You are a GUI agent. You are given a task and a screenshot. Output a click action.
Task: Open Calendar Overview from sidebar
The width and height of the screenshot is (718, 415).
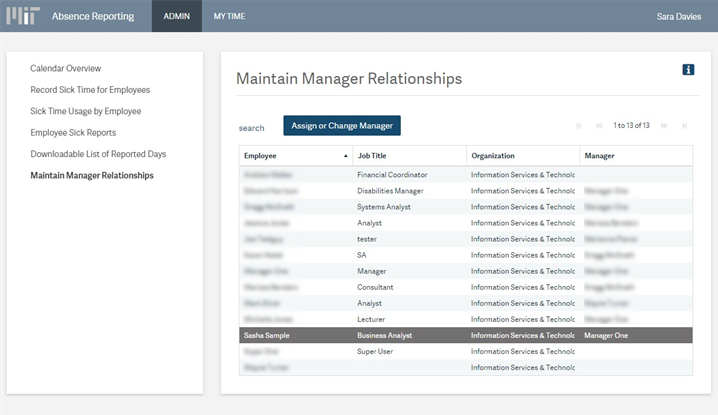(x=66, y=68)
